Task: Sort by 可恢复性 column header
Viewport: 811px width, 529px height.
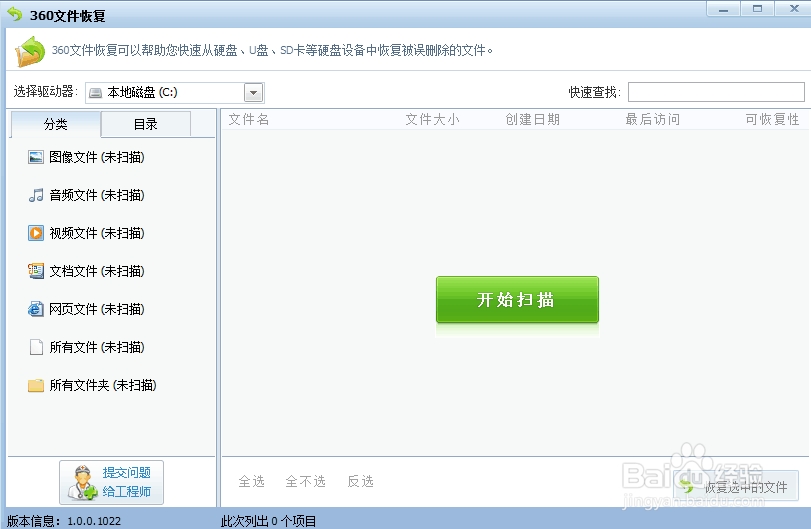Action: coord(772,119)
